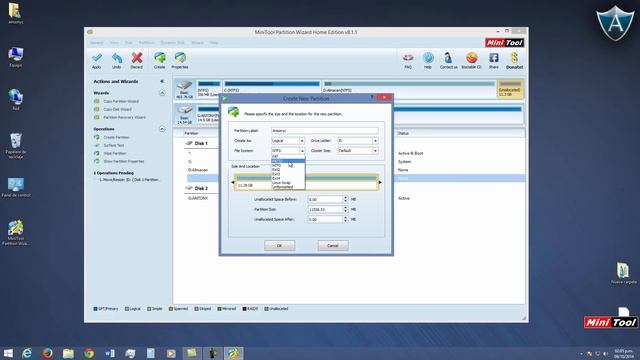This screenshot has height=360, width=640.
Task: Collapse the Actions and Wizards panel arrow
Action: 162,82
